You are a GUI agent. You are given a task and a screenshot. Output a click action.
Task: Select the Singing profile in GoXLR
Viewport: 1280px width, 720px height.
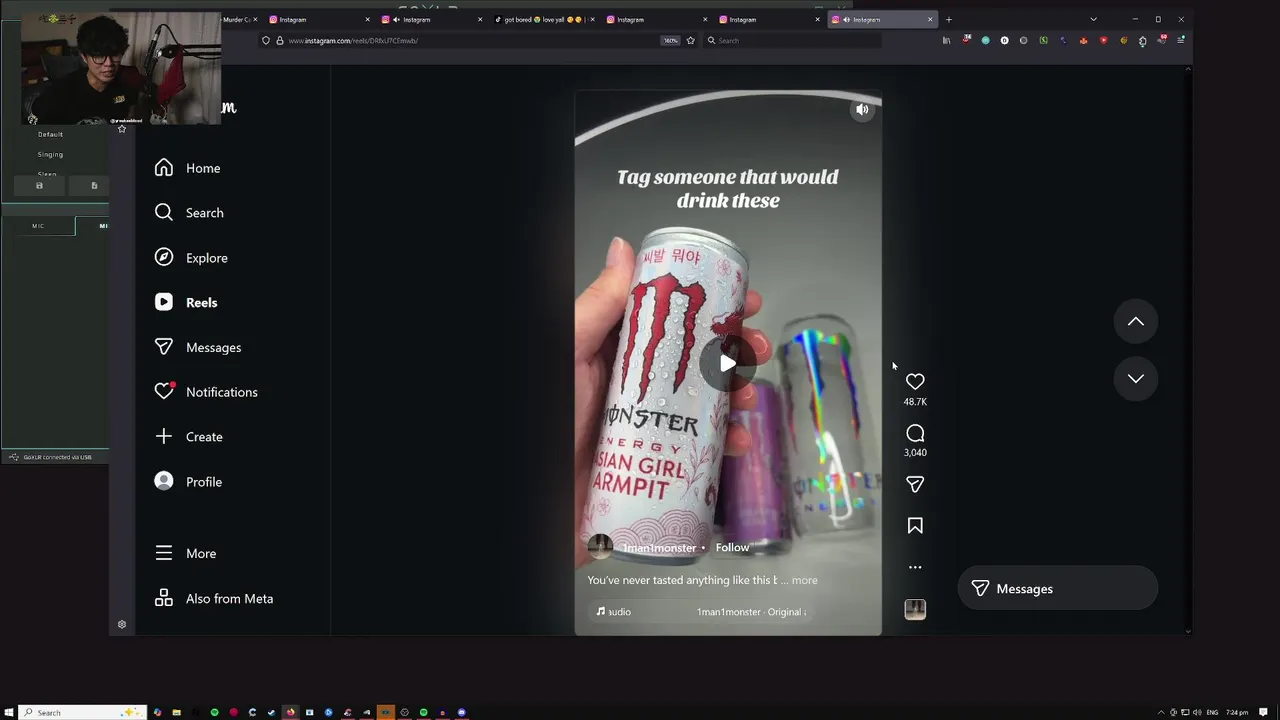(50, 155)
